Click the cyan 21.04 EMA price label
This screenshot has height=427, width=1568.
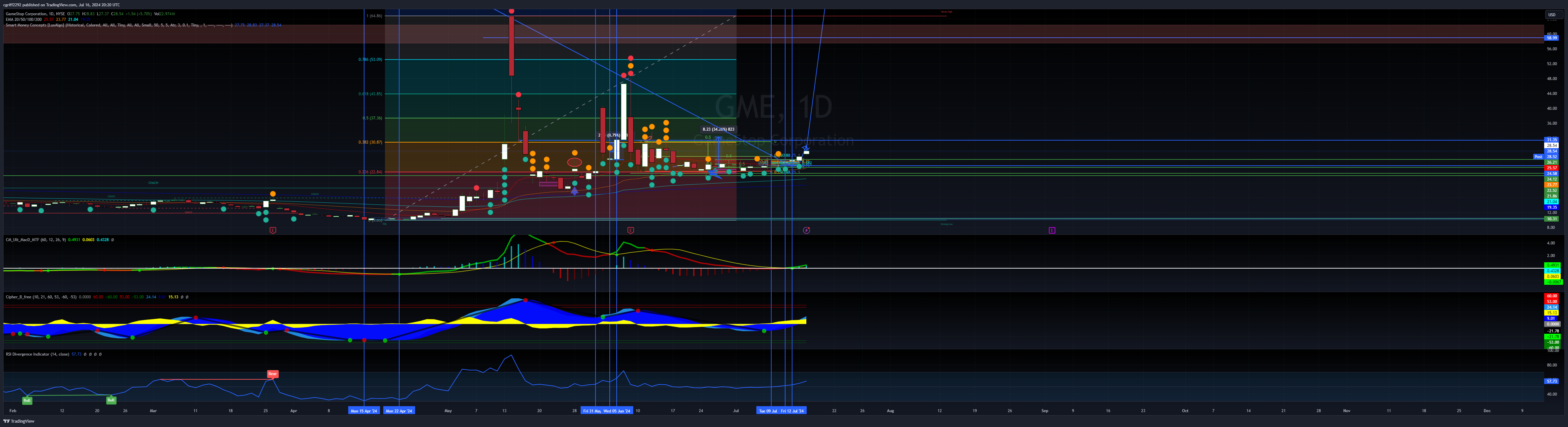pos(1551,201)
